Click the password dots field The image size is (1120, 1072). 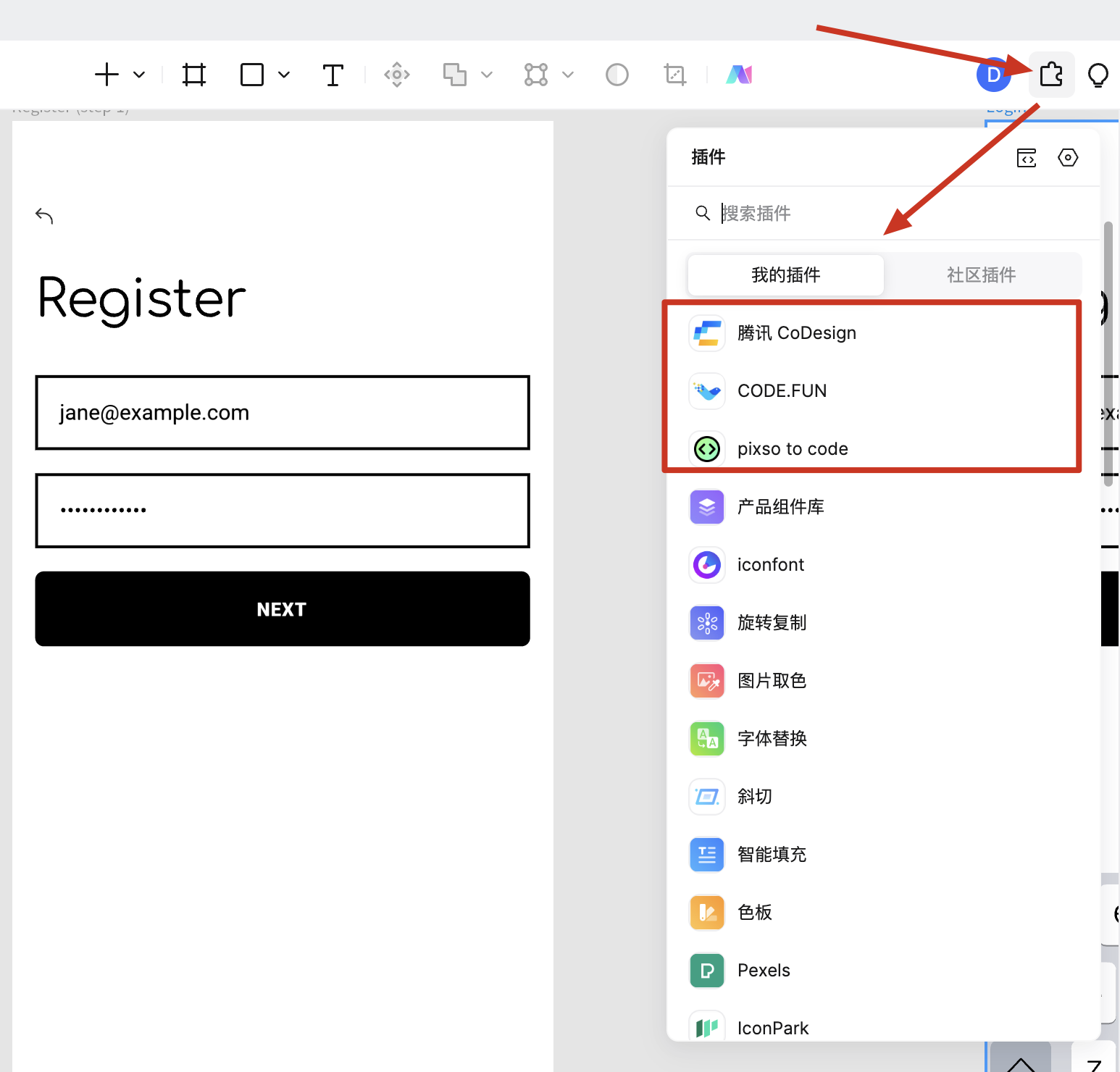283,511
